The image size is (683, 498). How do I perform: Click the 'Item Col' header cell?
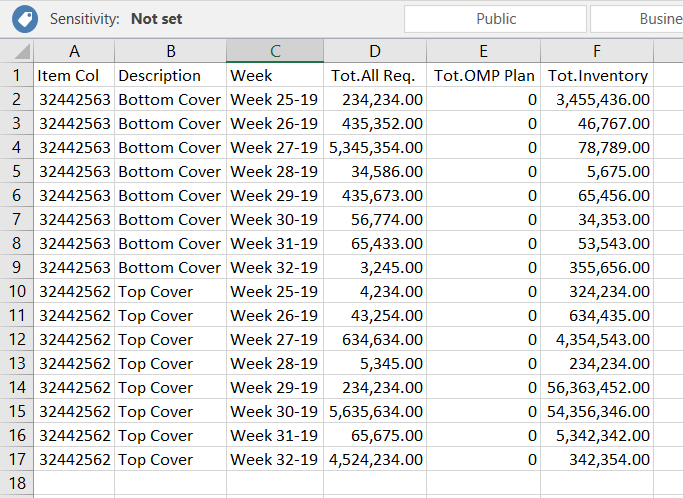[74, 75]
